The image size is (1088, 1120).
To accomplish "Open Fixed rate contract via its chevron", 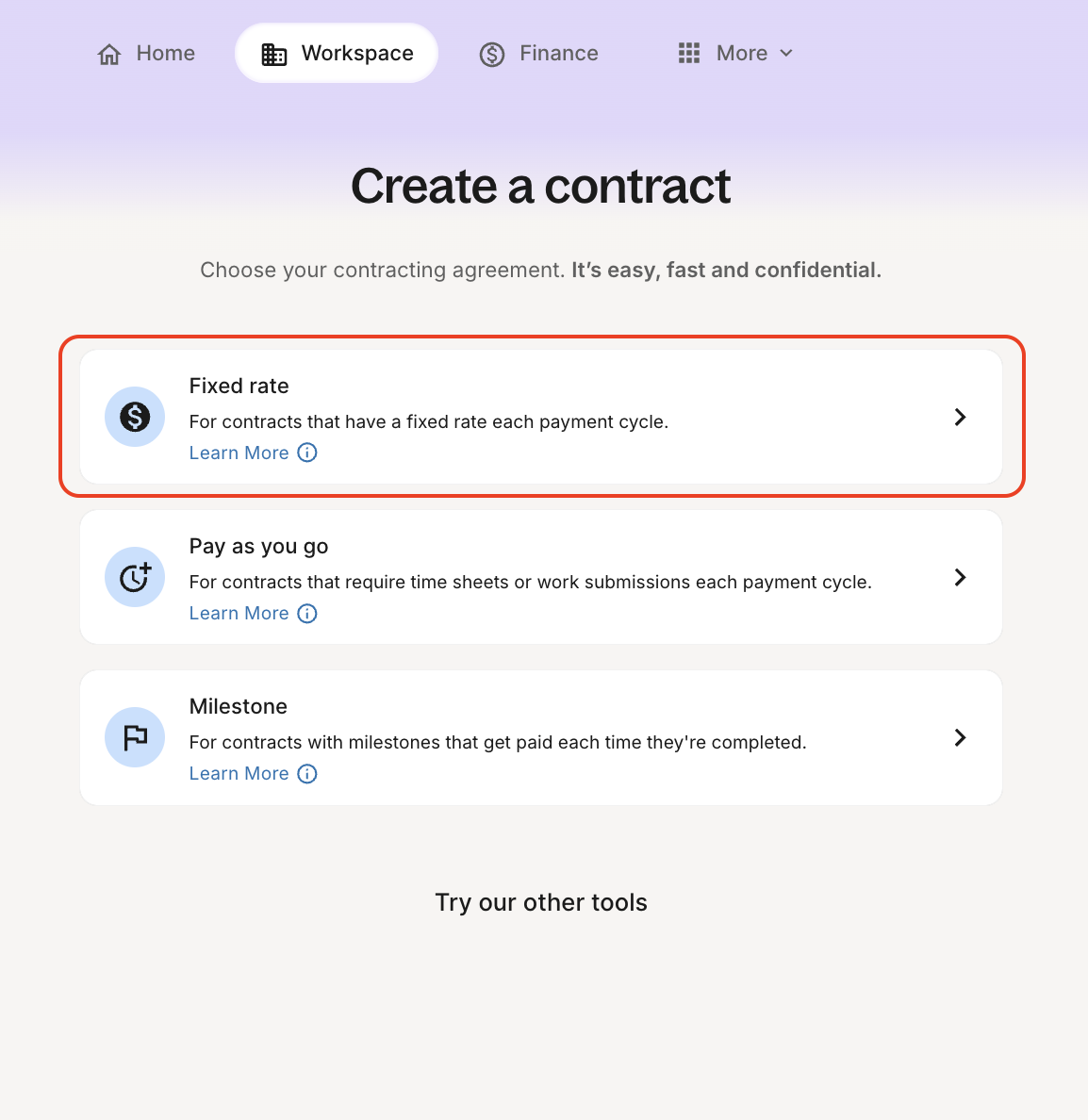I will 960,417.
